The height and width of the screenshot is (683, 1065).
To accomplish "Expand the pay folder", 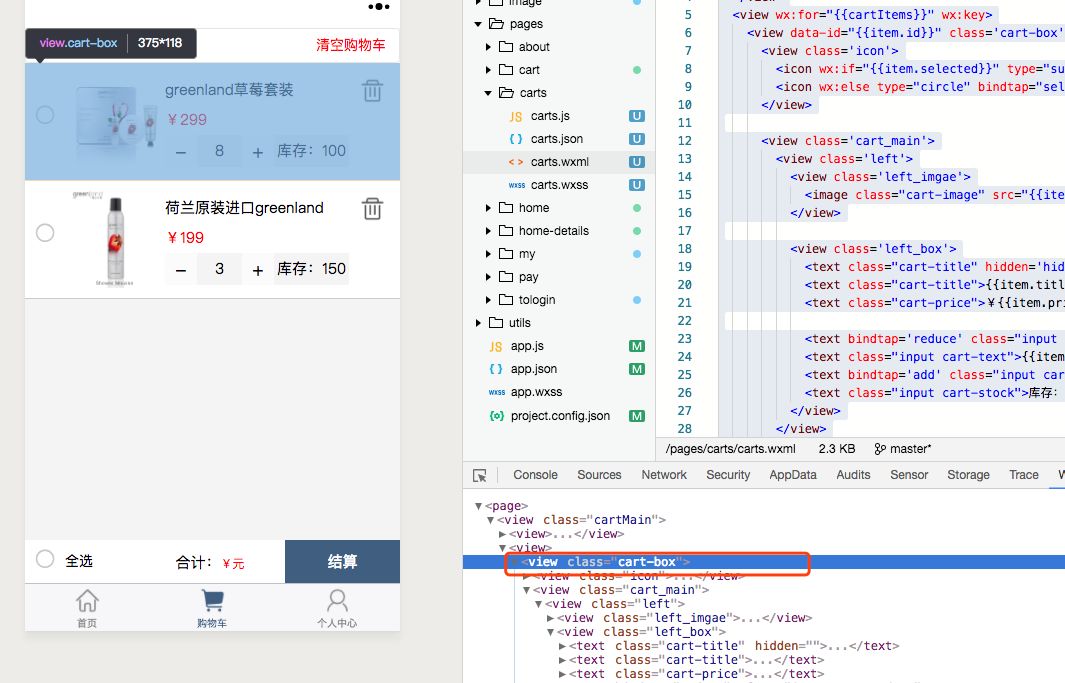I will (x=488, y=277).
